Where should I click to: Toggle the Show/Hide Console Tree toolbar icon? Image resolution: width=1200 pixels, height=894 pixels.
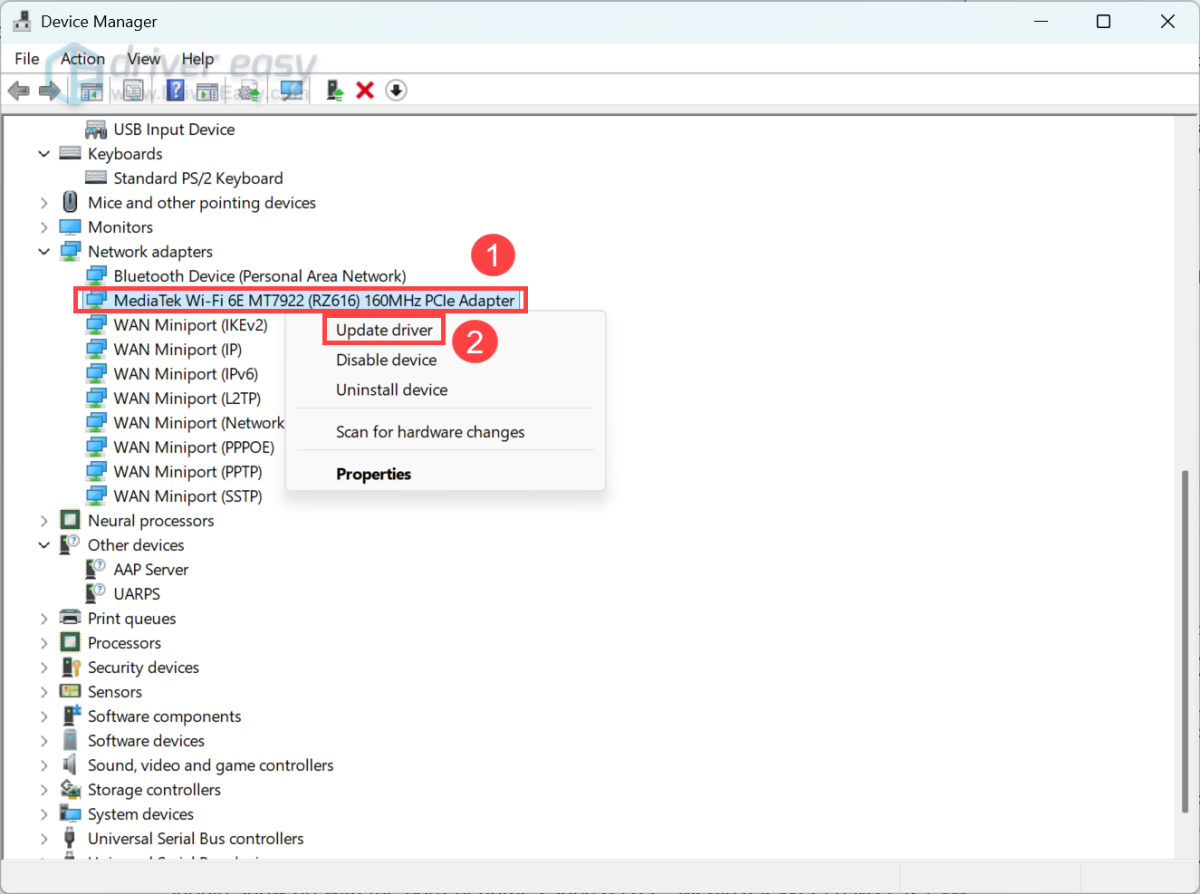[x=92, y=91]
